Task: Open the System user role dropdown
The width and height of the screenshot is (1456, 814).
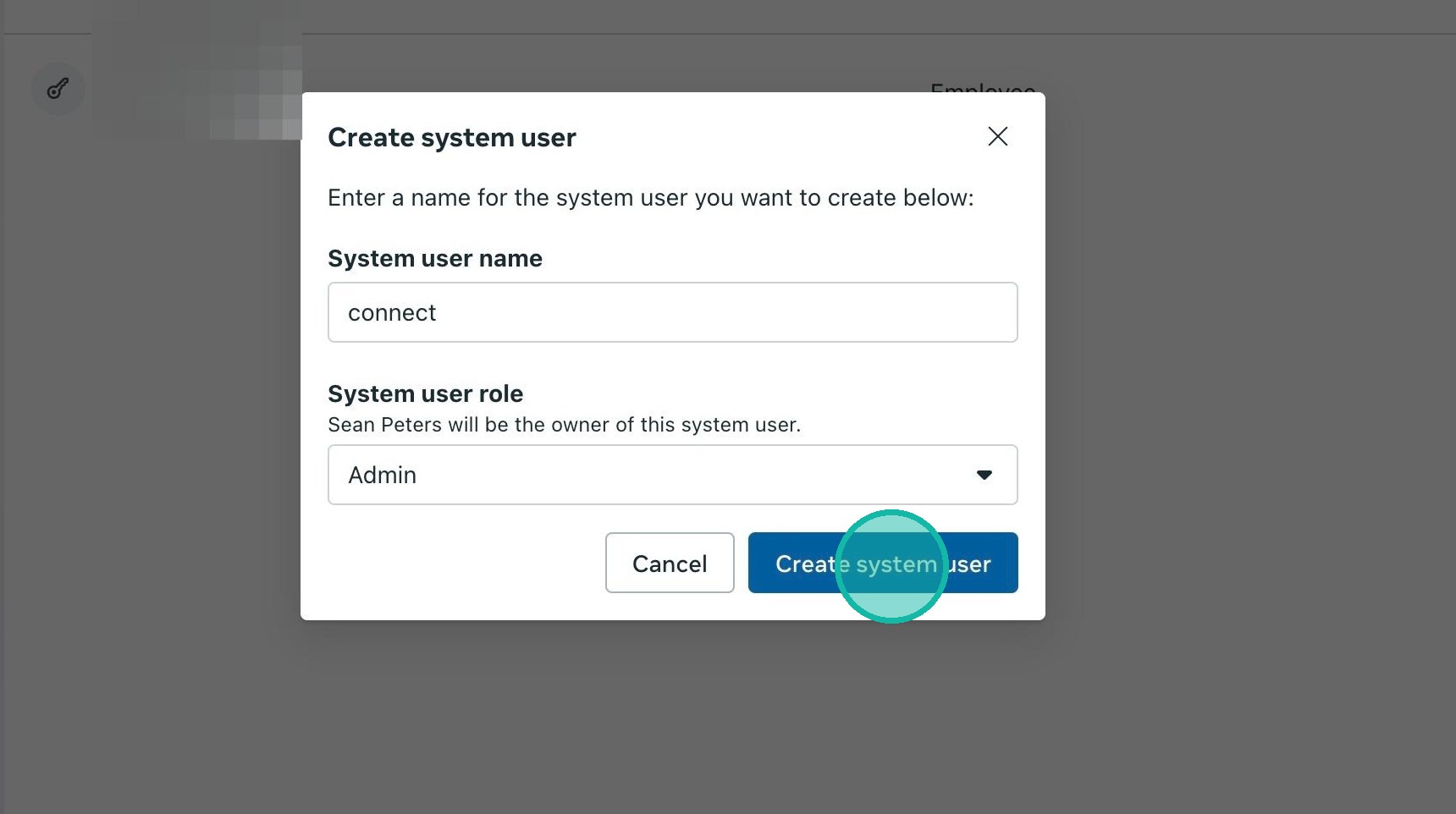Action: 672,475
